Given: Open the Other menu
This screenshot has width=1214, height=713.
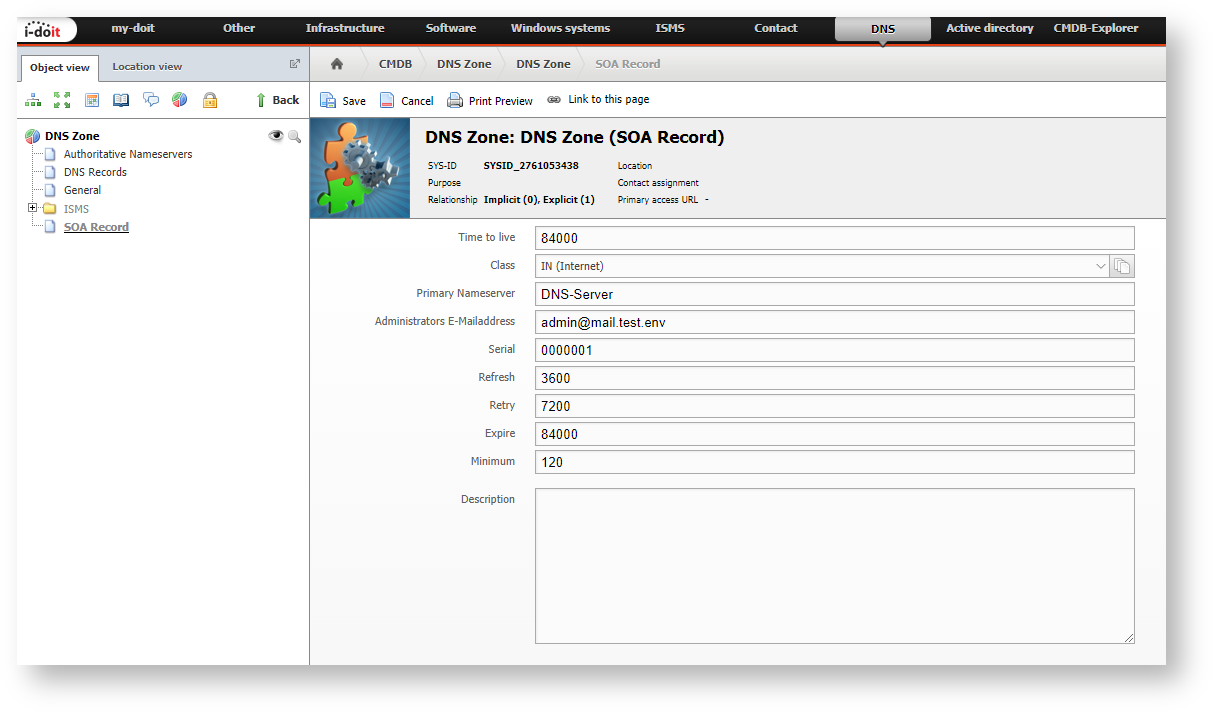Looking at the screenshot, I should click(239, 28).
